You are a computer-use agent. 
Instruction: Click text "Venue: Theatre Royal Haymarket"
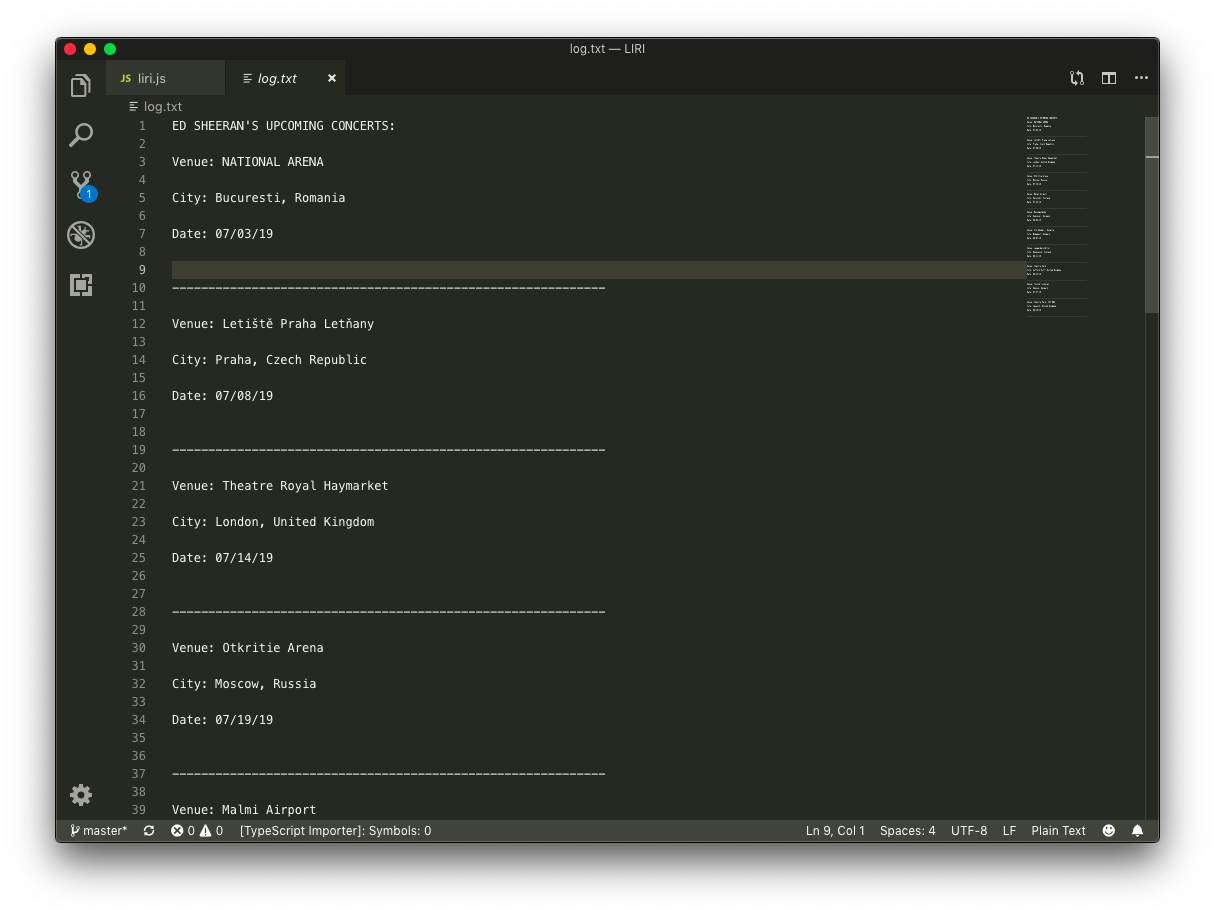click(280, 486)
